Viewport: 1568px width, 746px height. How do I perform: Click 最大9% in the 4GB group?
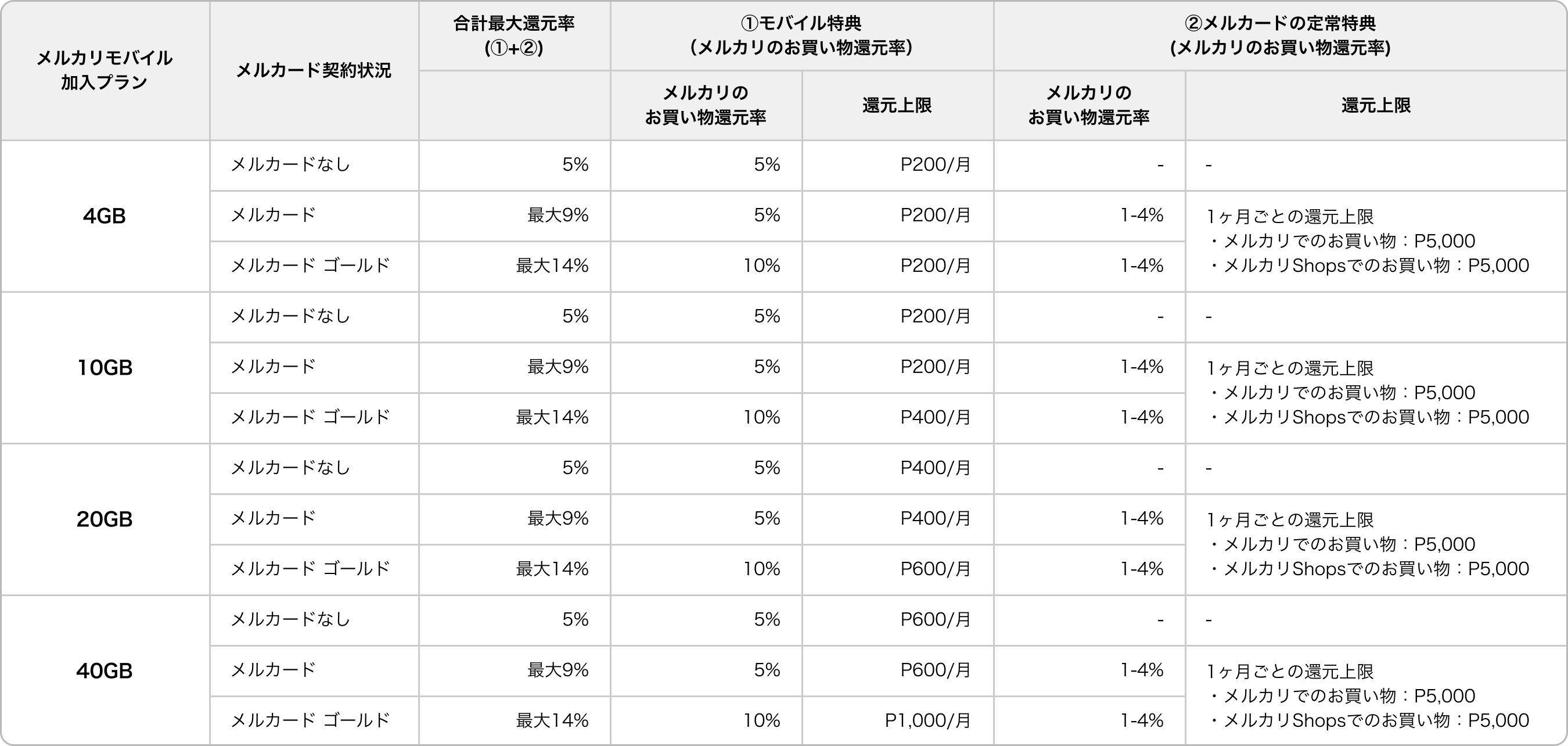pos(558,216)
